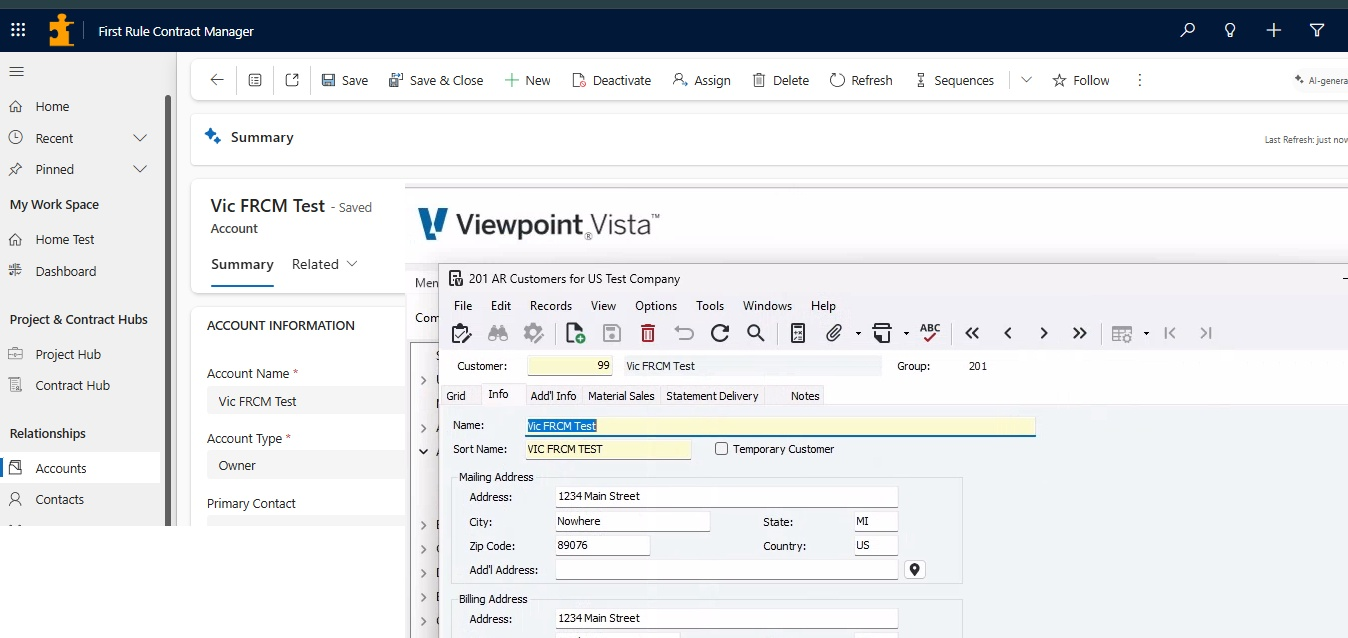This screenshot has width=1348, height=638.
Task: Refresh the Vista form with circular arrow
Action: (720, 333)
